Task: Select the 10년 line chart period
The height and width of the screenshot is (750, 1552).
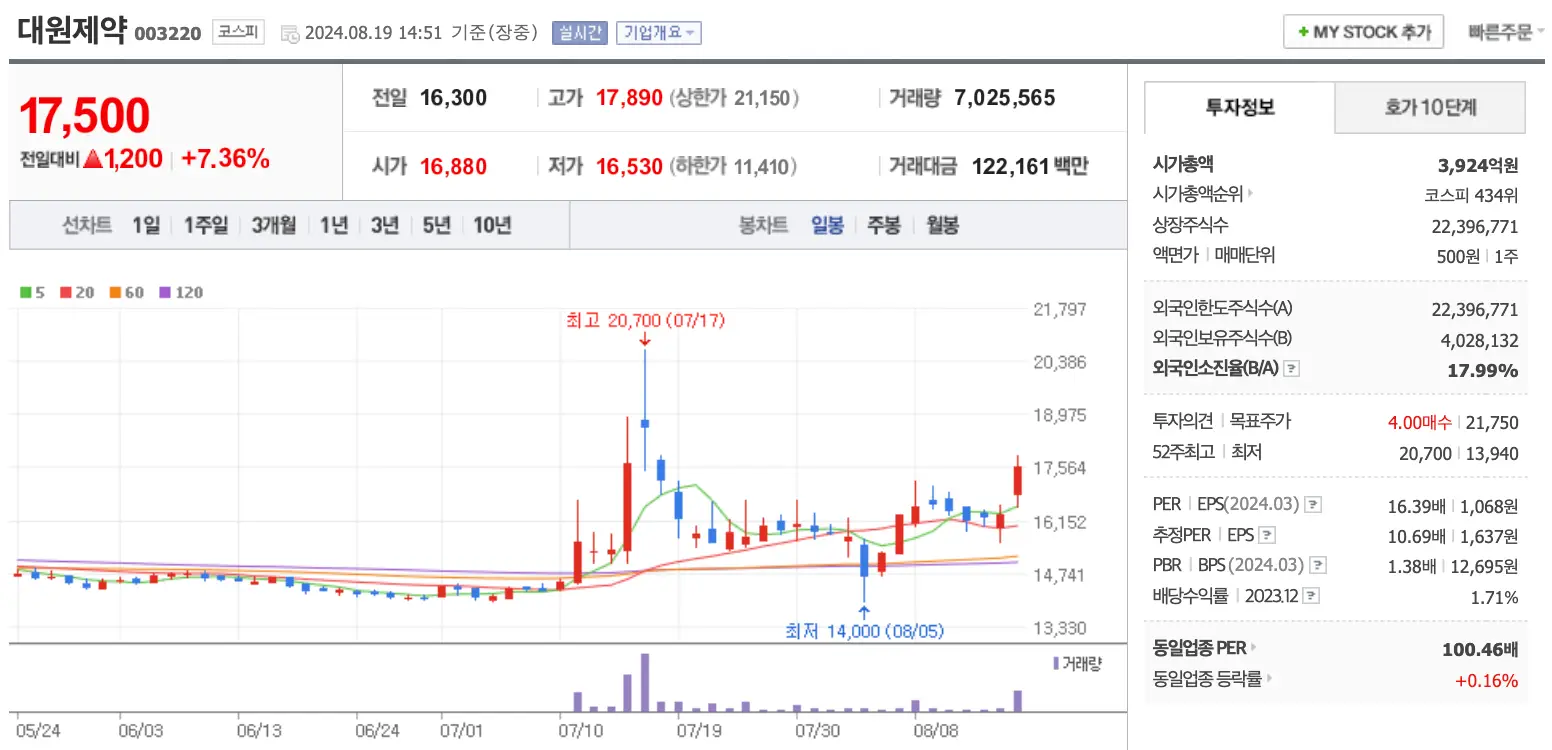Action: [492, 225]
